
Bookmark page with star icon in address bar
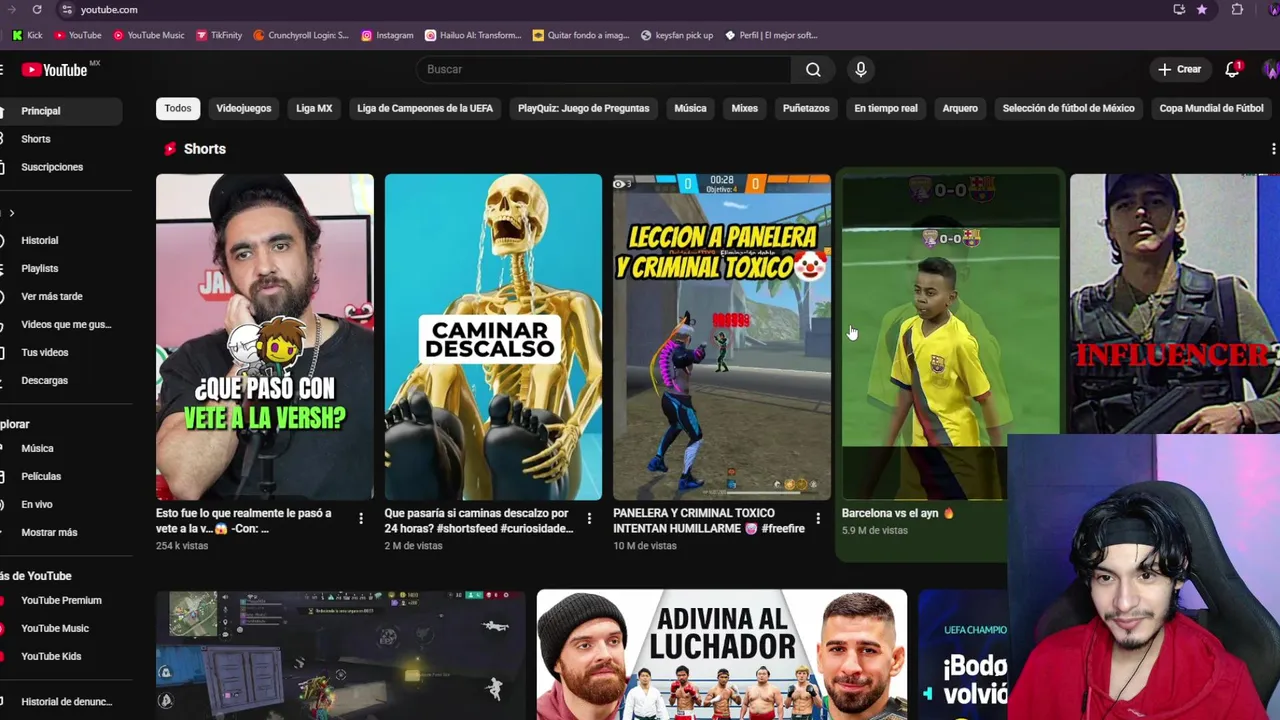[1202, 9]
